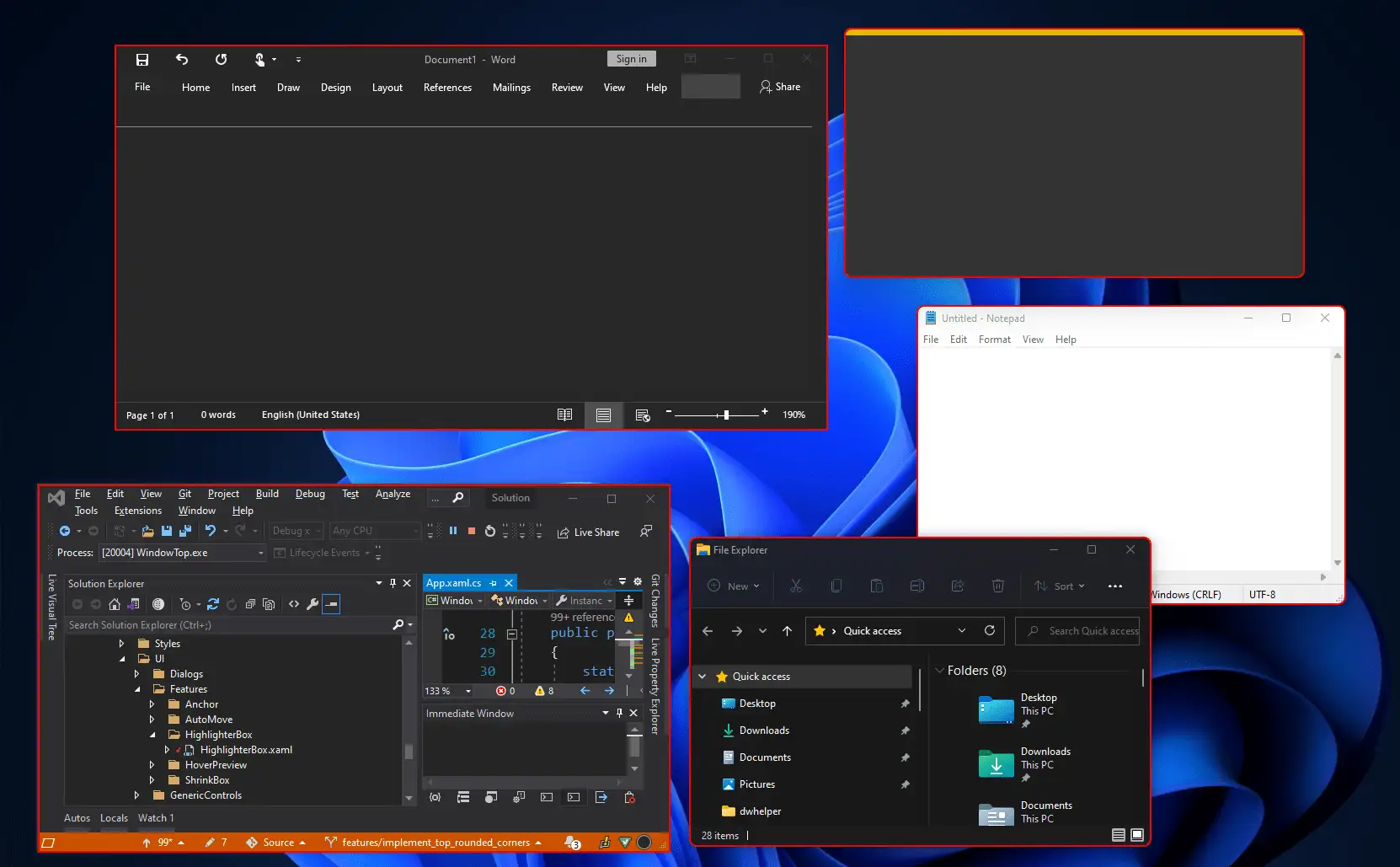Select the cut icon in File Explorer

(x=796, y=586)
